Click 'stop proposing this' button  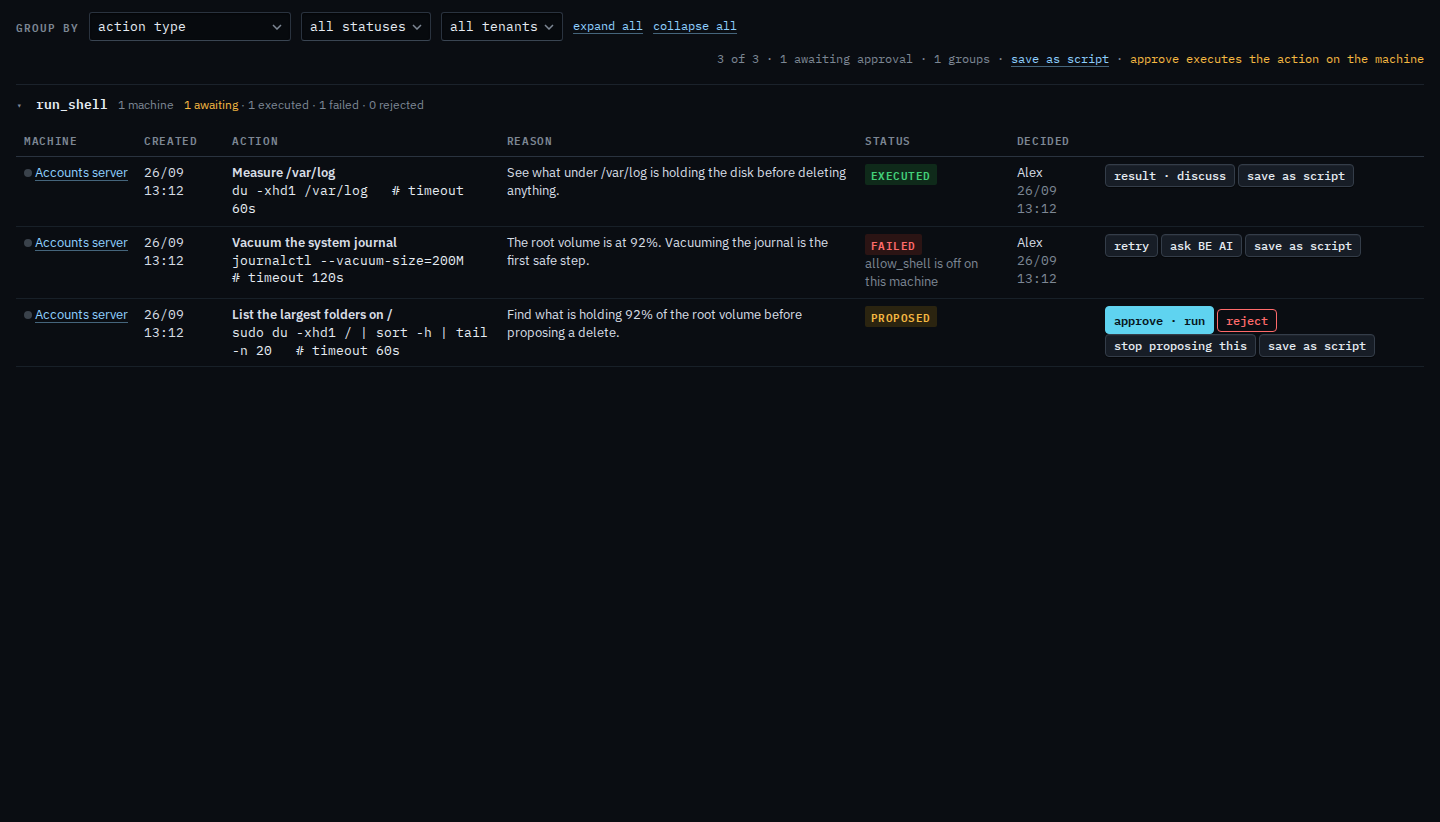click(1180, 346)
